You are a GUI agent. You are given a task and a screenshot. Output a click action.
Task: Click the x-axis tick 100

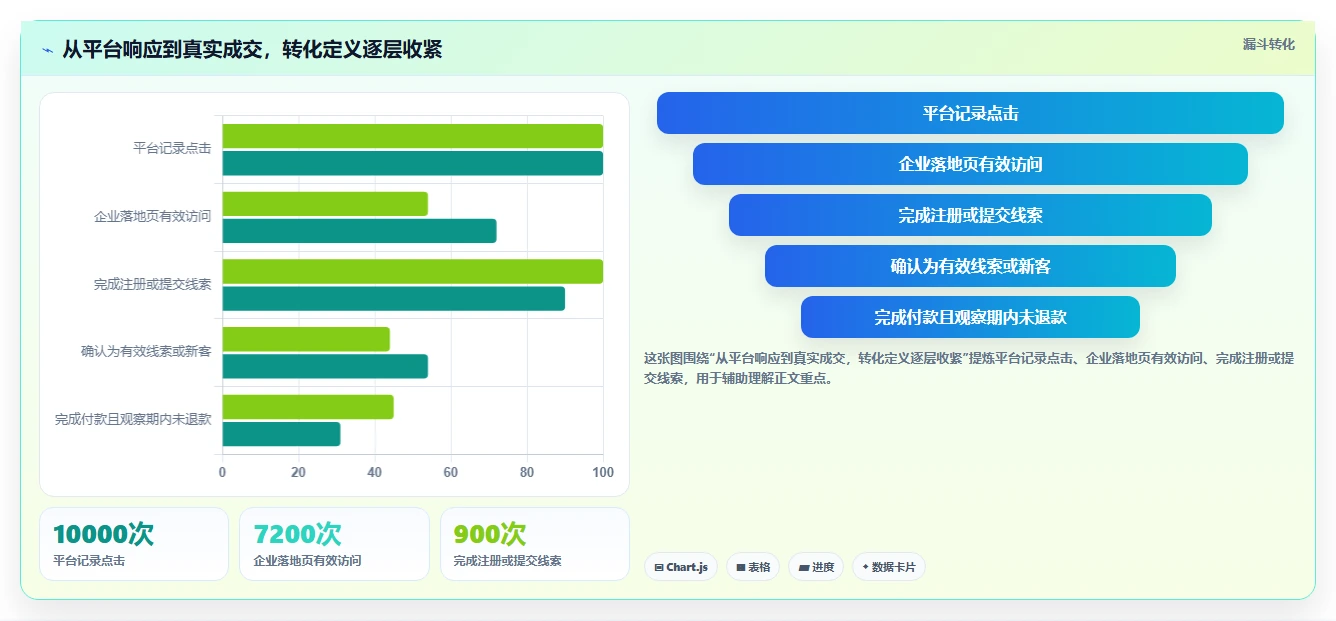[x=603, y=472]
